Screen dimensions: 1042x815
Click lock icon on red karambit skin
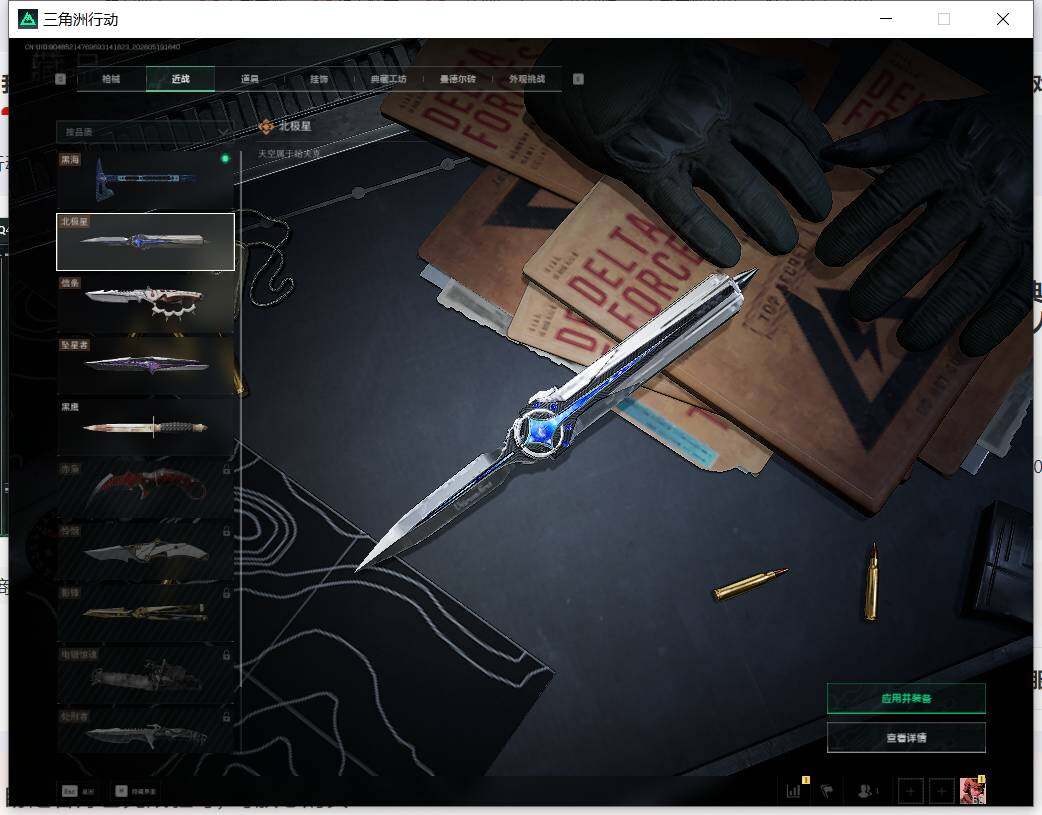[x=227, y=469]
